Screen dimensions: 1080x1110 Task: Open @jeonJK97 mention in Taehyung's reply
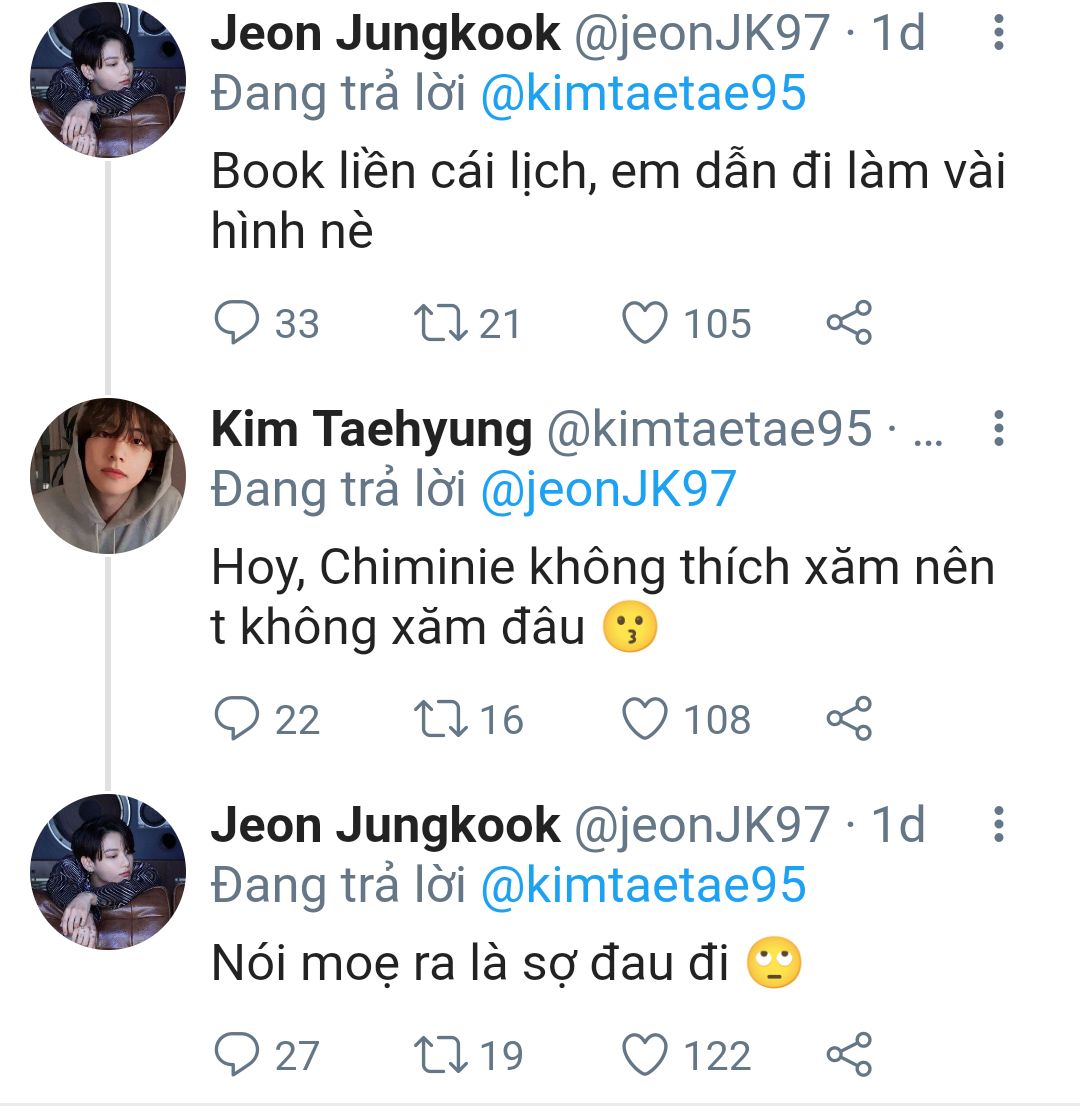(x=608, y=490)
